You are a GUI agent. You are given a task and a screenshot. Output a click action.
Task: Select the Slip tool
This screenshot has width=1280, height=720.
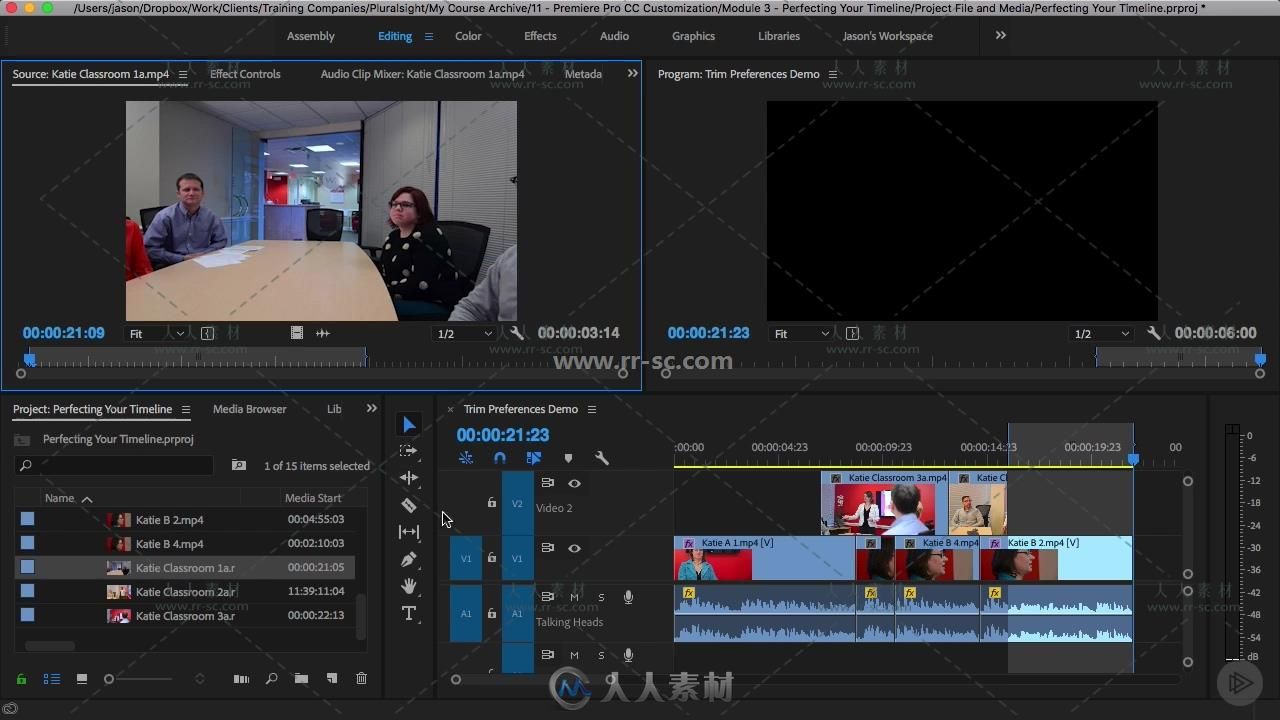pos(409,532)
